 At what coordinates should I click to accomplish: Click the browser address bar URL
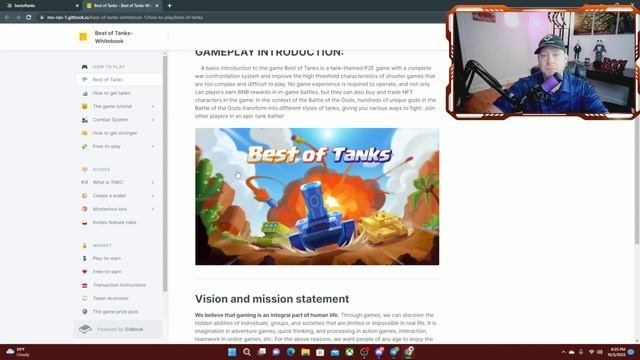pyautogui.click(x=125, y=18)
